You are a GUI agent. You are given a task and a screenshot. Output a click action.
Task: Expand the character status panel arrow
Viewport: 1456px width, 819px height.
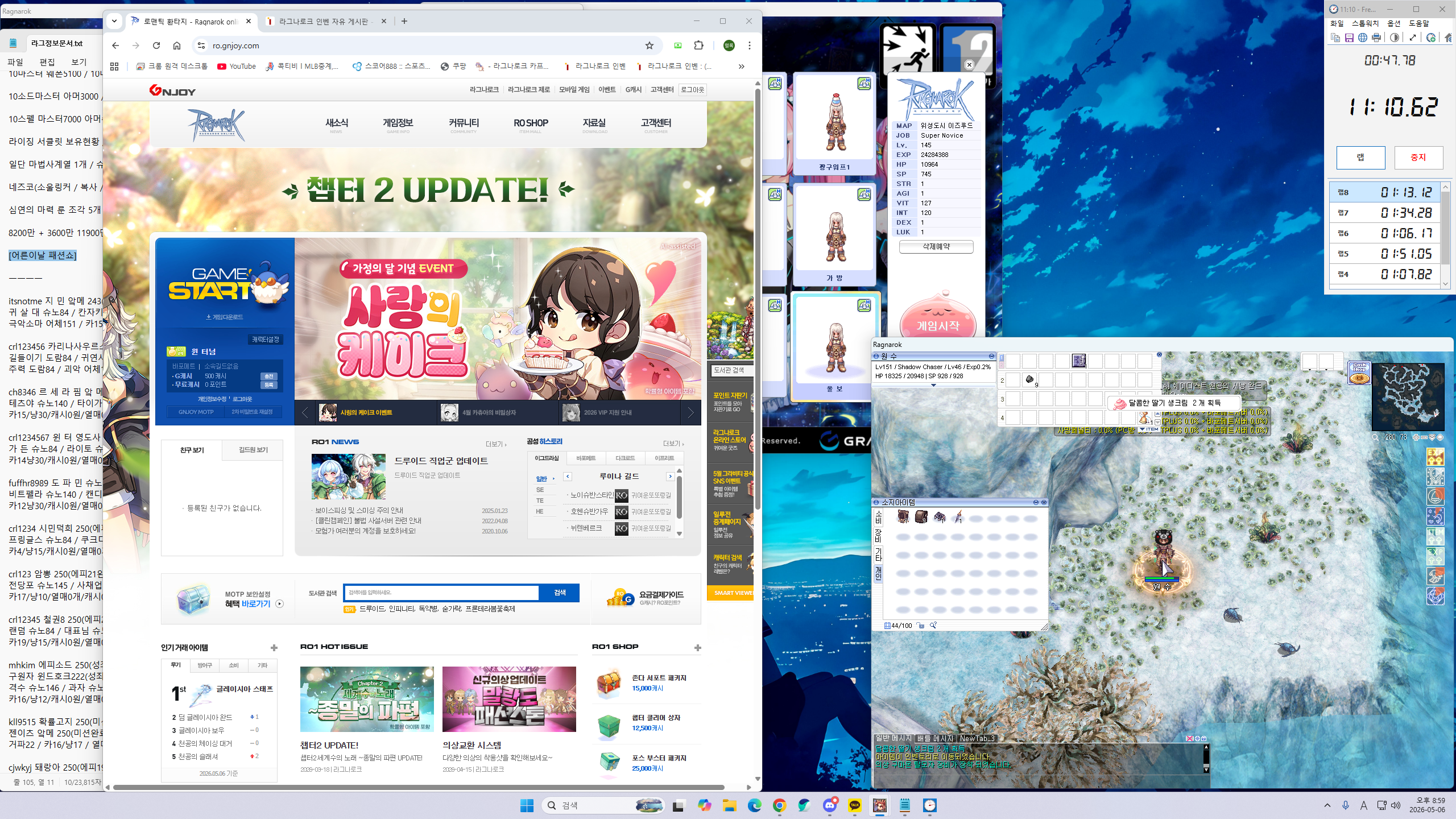click(x=933, y=386)
